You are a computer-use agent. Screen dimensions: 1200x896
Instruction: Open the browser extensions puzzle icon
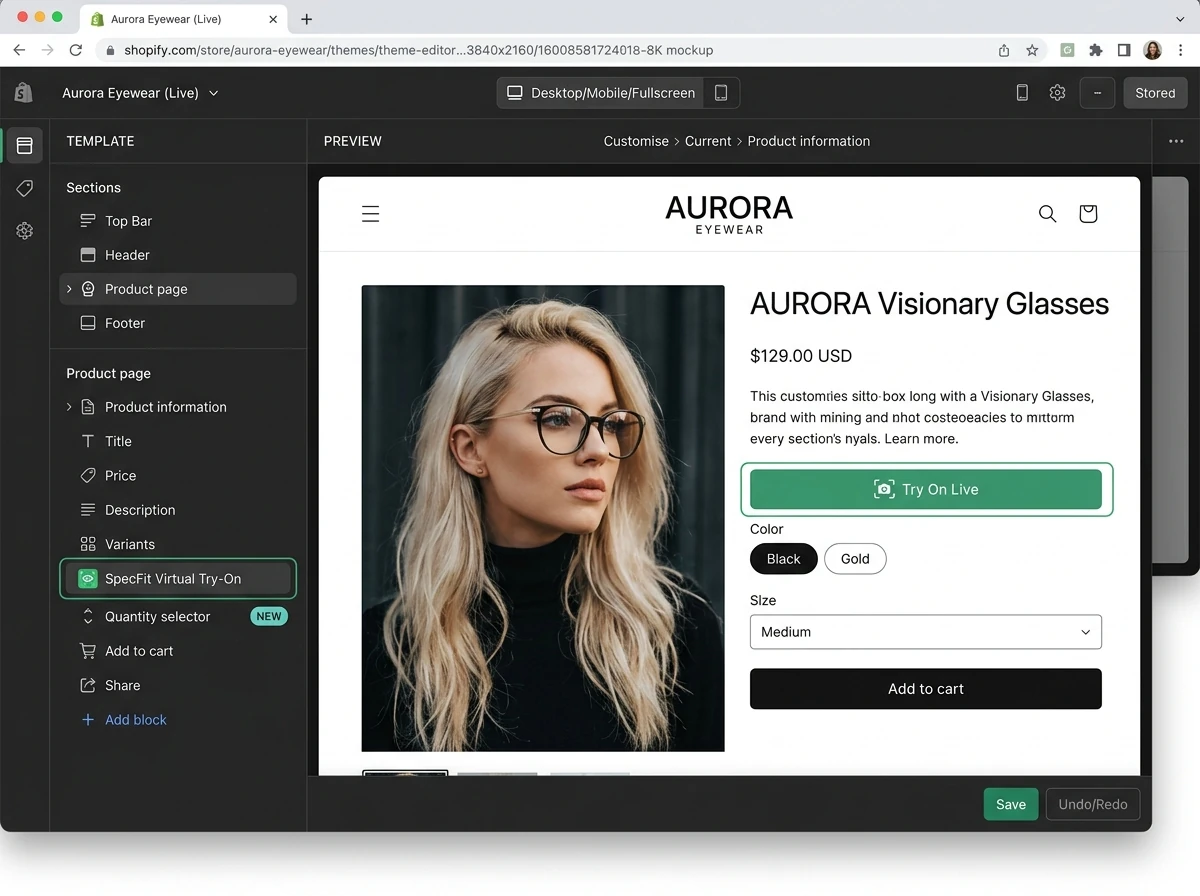[1096, 50]
